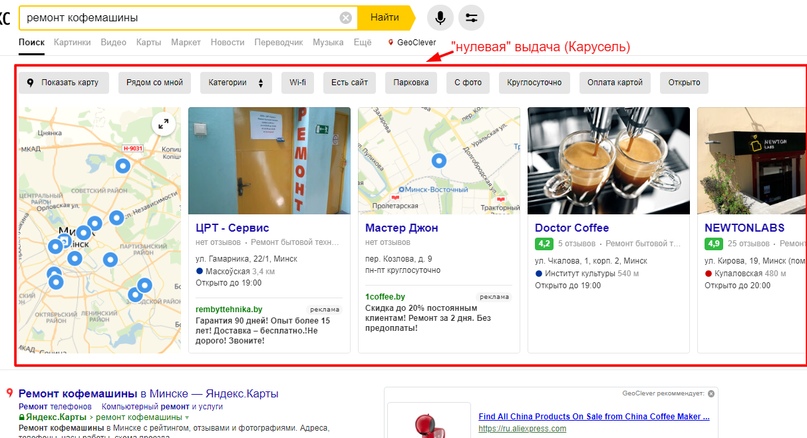Click the northernmost map pin near Н-9031
The width and height of the screenshot is (807, 438).
[122, 166]
